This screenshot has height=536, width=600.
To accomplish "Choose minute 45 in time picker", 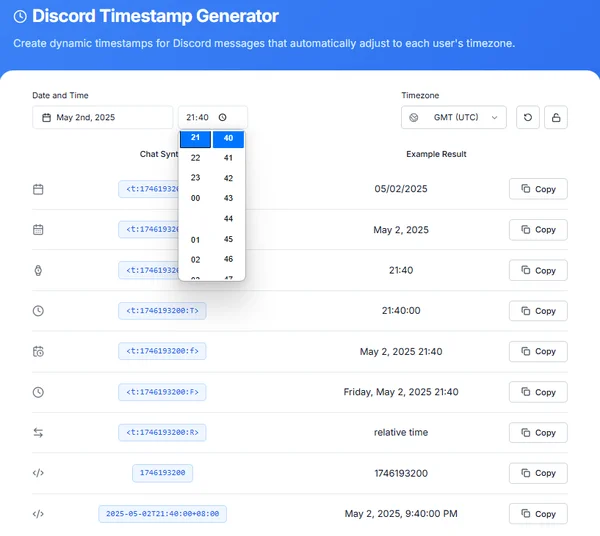I will [x=228, y=239].
